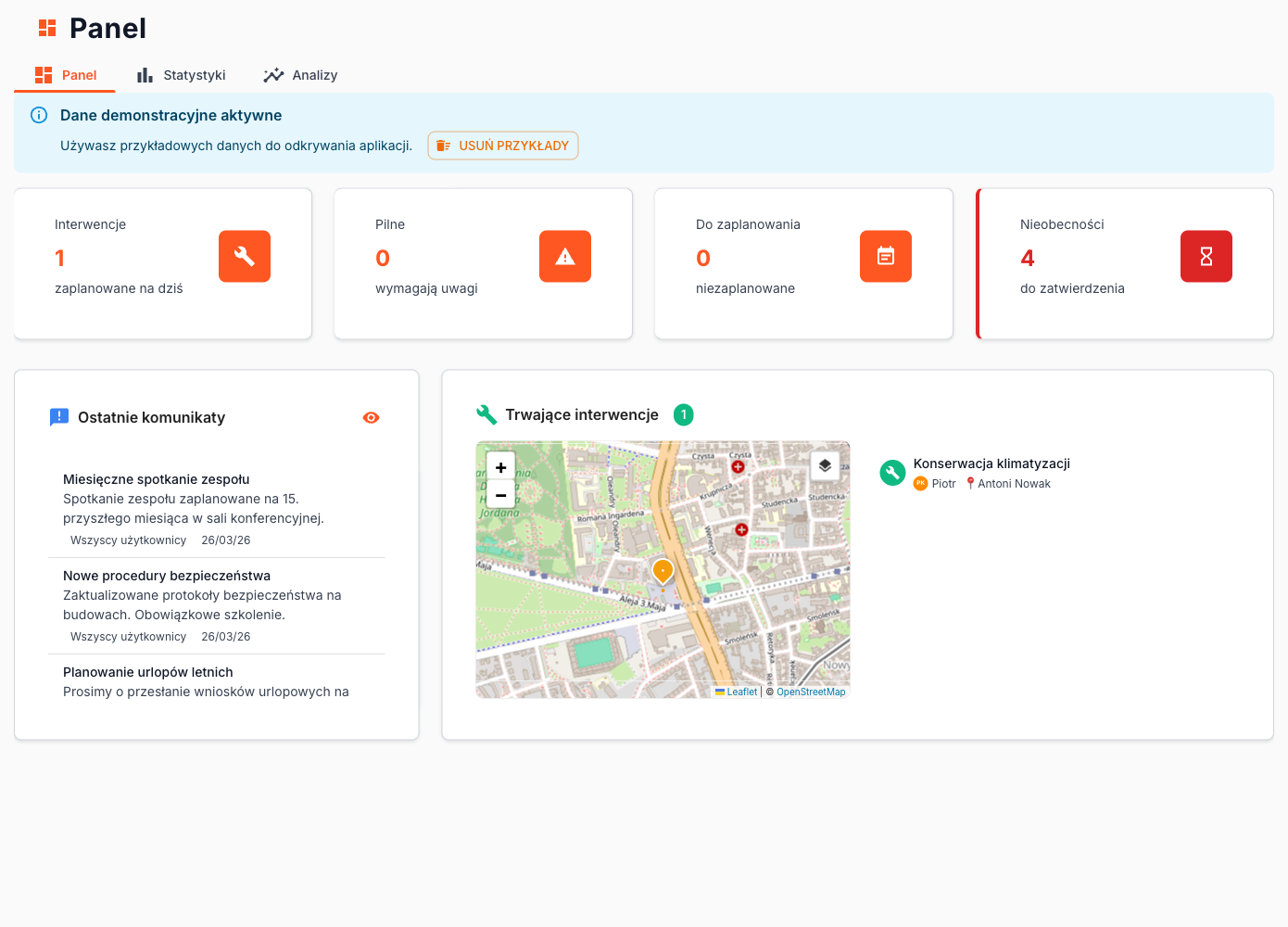The width and height of the screenshot is (1288, 927).
Task: Toggle the eye icon in Ostatnie komunikaty
Action: (x=371, y=418)
